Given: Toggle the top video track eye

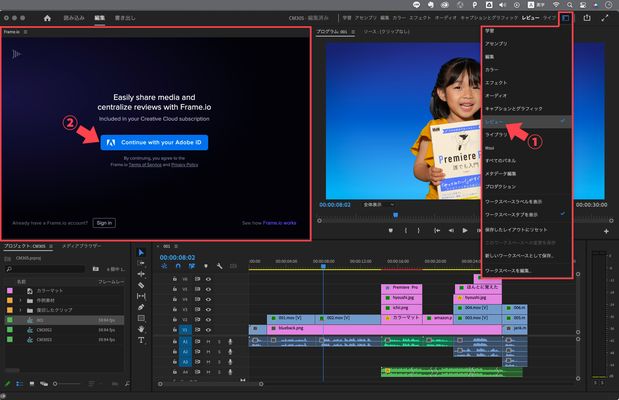Looking at the screenshot, I should (x=208, y=279).
